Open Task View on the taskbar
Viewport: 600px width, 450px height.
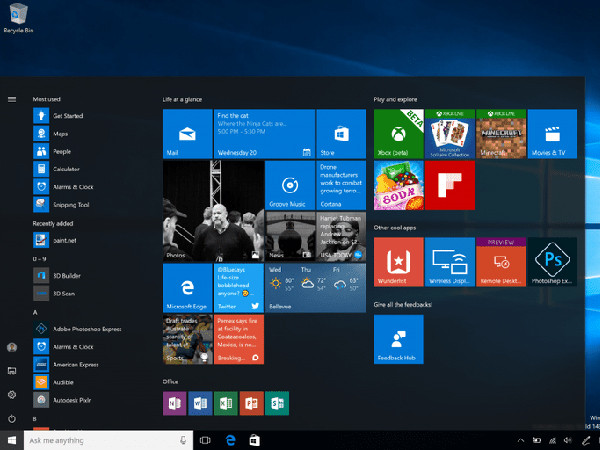[205, 440]
